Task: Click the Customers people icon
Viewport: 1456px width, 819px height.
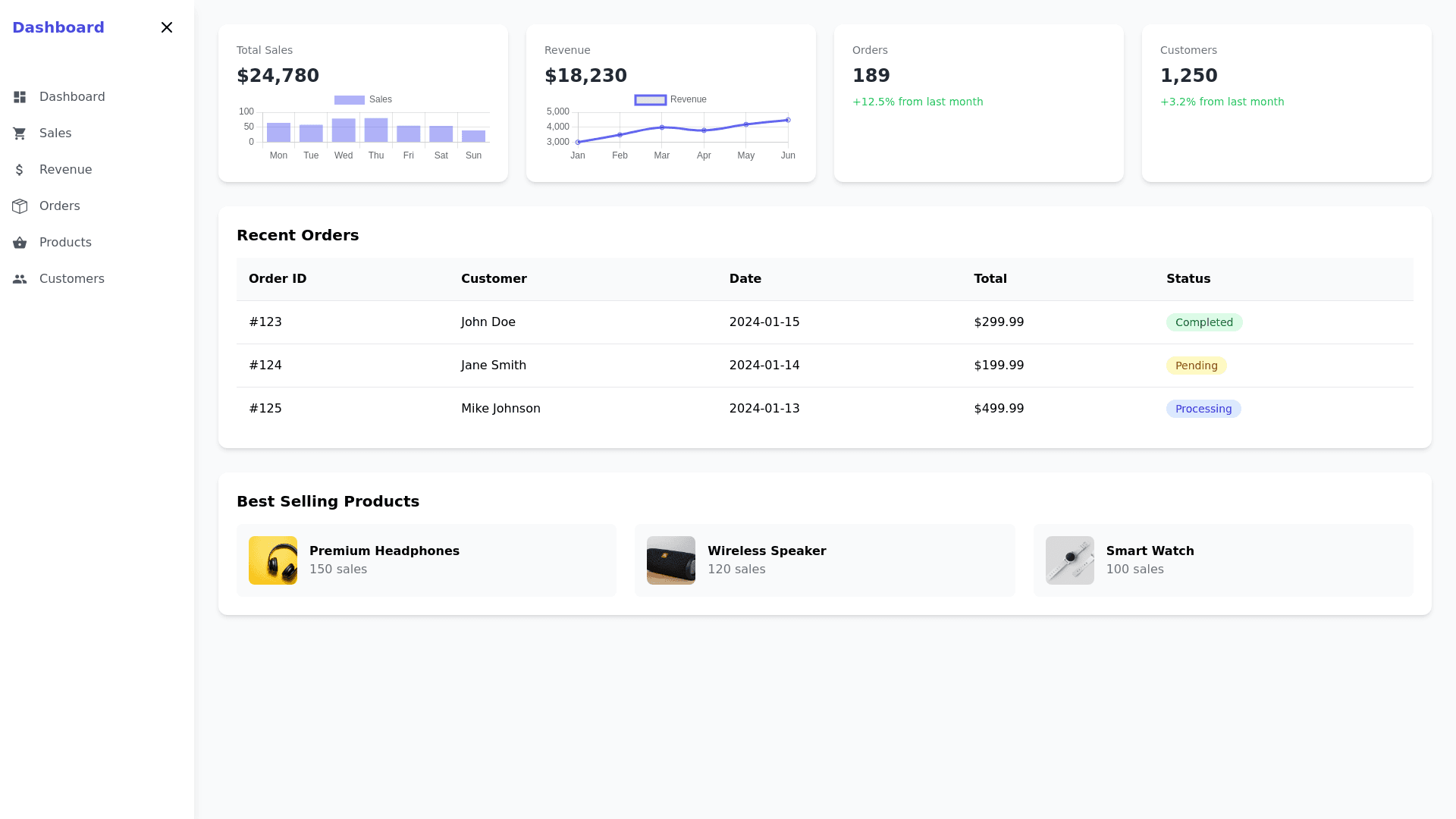Action: click(20, 279)
